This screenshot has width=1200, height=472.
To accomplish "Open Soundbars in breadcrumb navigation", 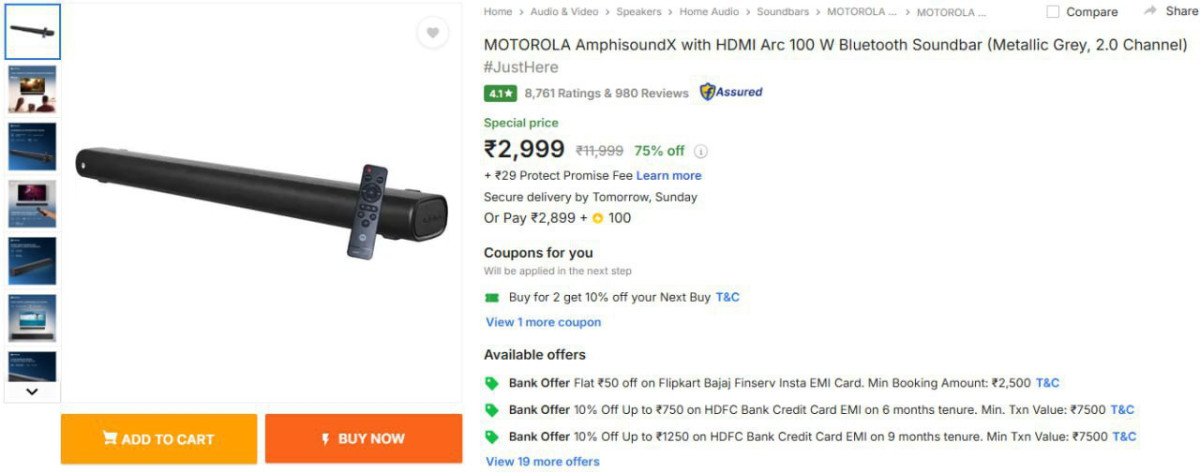I will [x=783, y=12].
